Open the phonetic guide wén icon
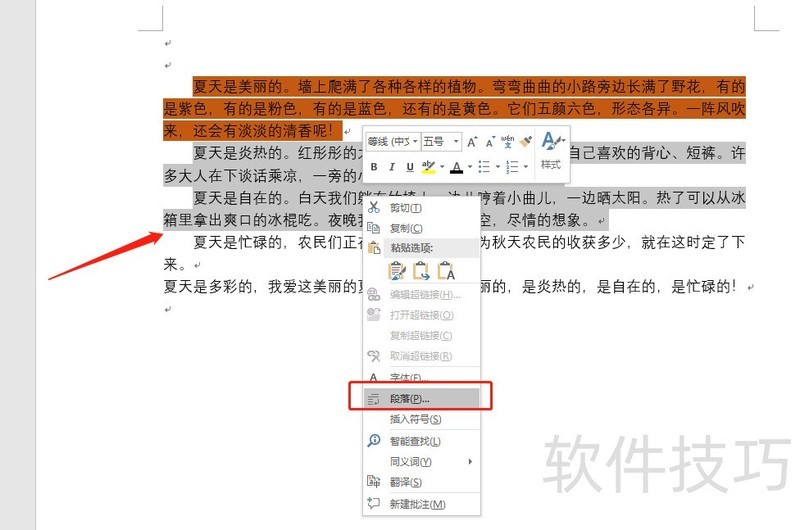Image resolution: width=800 pixels, height=530 pixels. click(x=507, y=141)
